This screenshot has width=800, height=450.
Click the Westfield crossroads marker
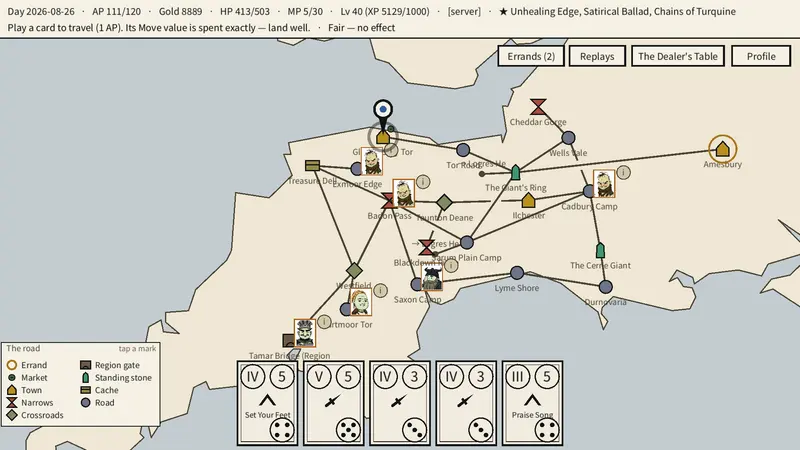(x=354, y=270)
